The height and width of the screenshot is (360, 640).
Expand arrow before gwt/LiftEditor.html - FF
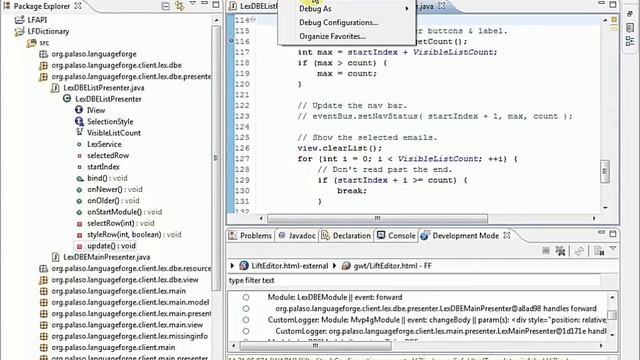point(334,266)
